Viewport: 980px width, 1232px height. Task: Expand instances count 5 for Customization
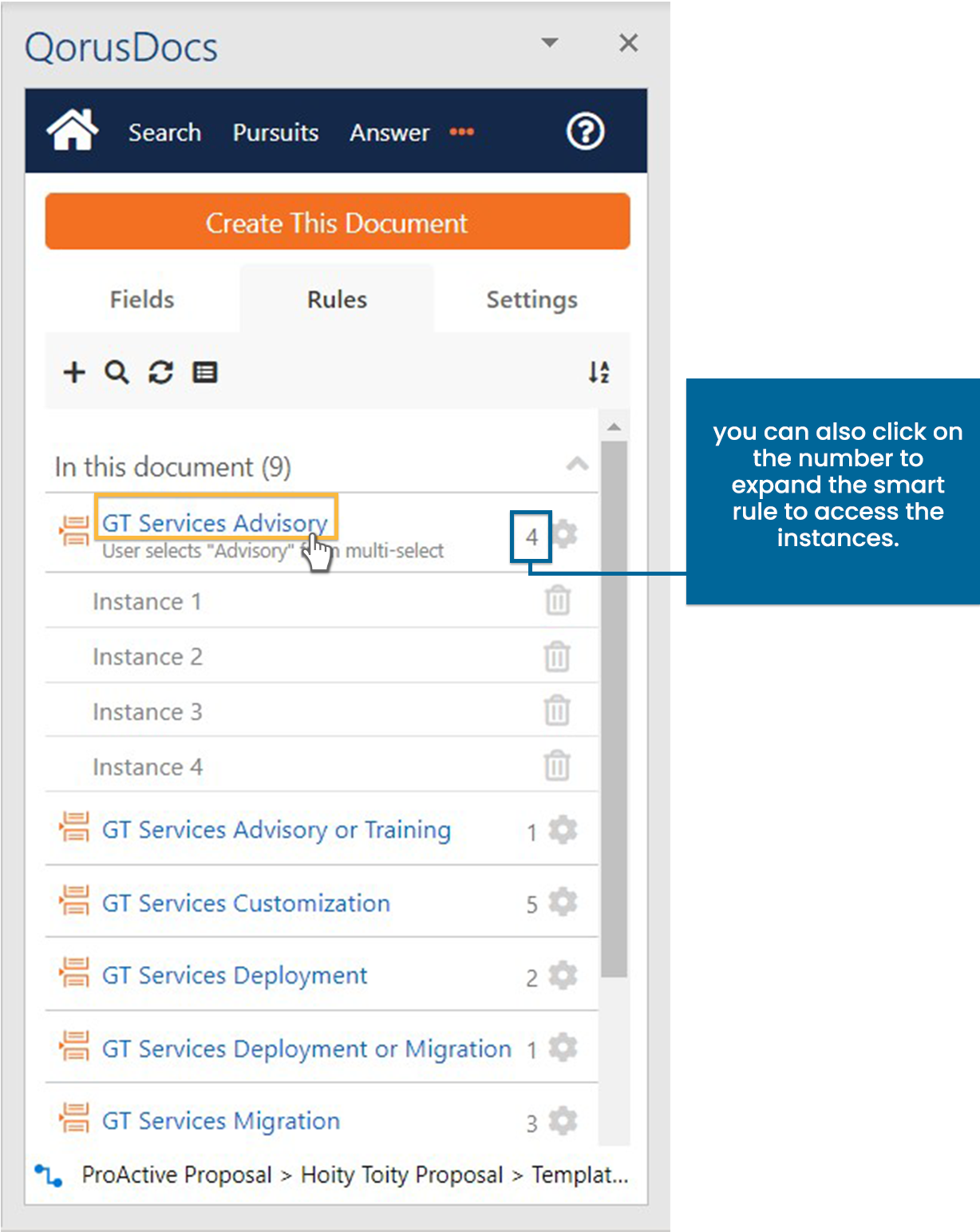tap(531, 905)
